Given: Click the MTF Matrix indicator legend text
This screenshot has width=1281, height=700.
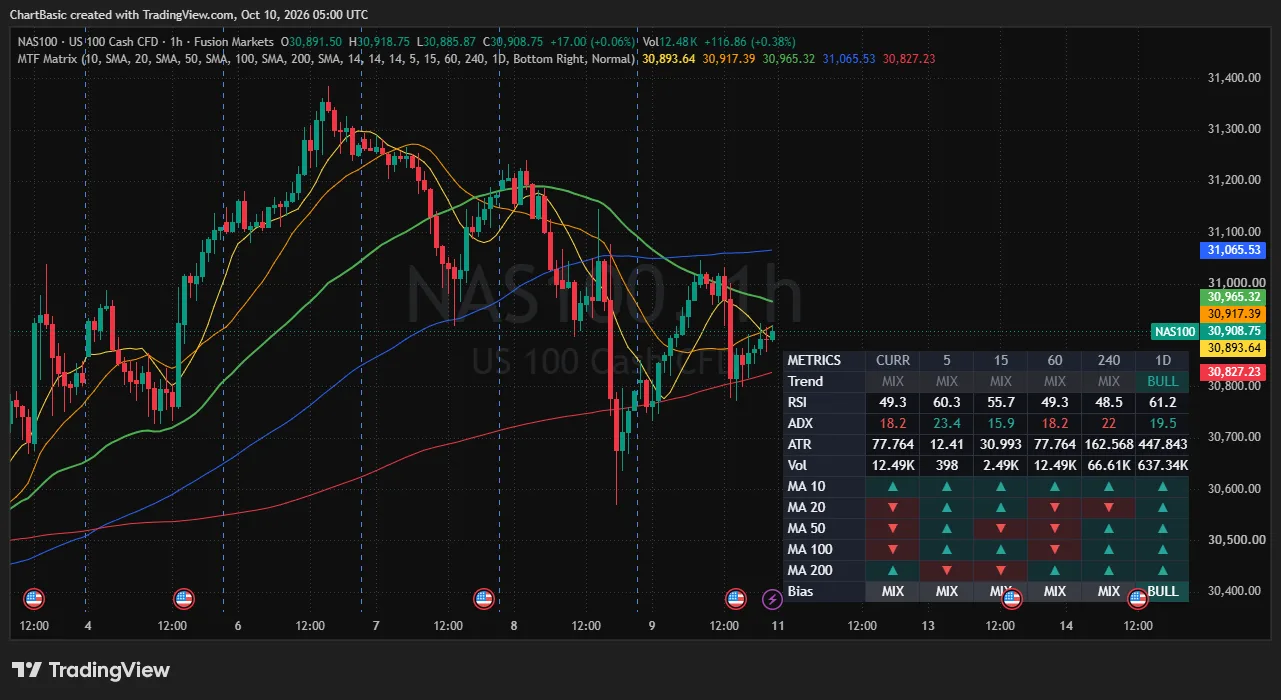Looking at the screenshot, I should (325, 59).
